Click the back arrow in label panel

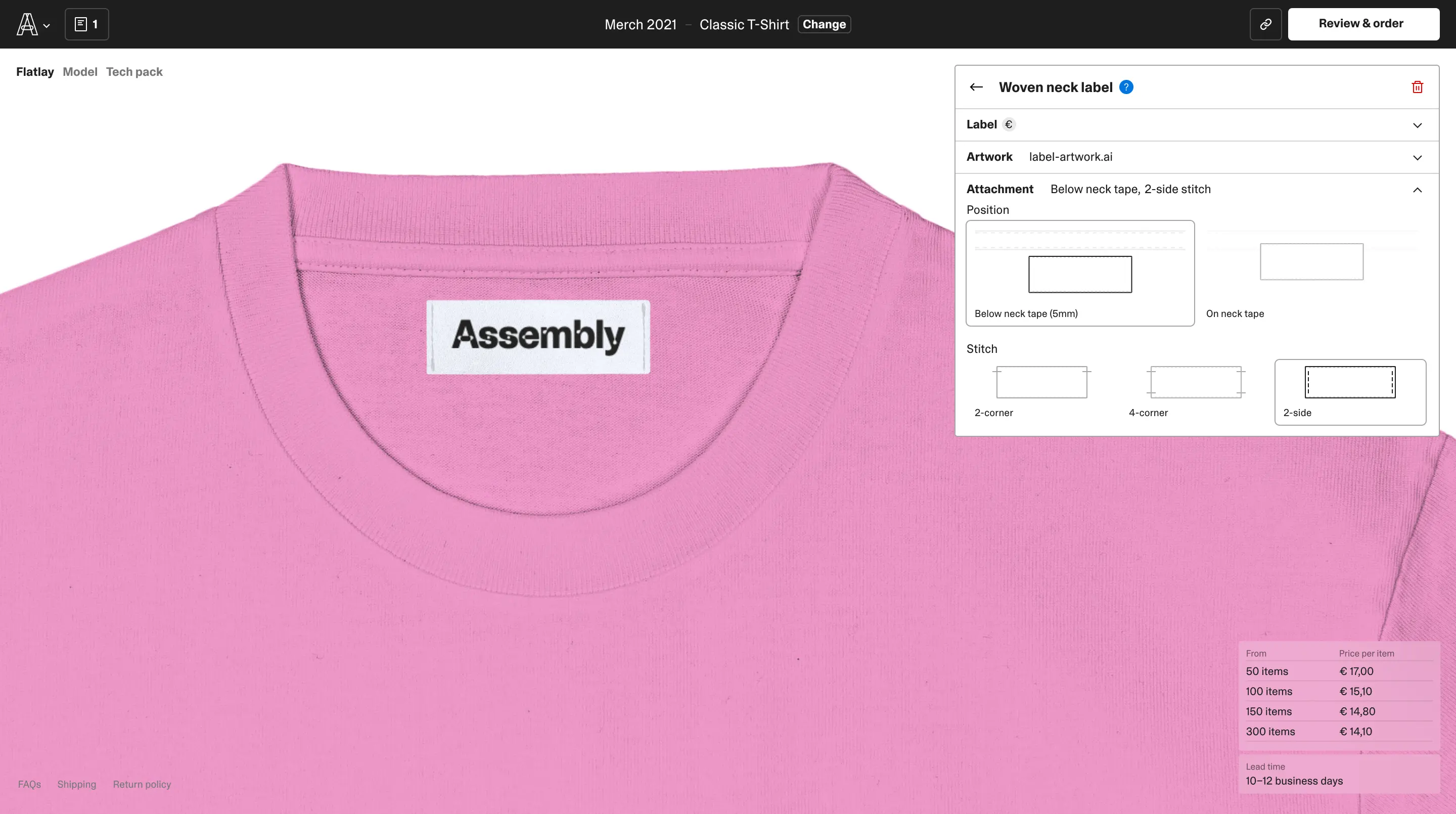coord(976,87)
